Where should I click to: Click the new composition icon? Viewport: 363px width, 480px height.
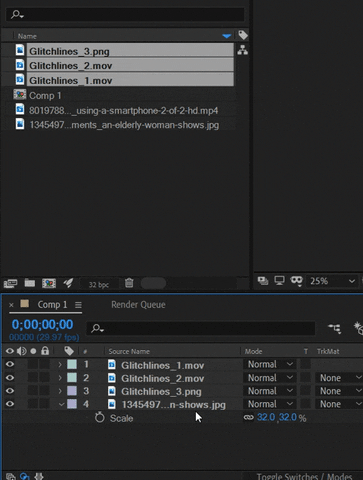(49, 283)
